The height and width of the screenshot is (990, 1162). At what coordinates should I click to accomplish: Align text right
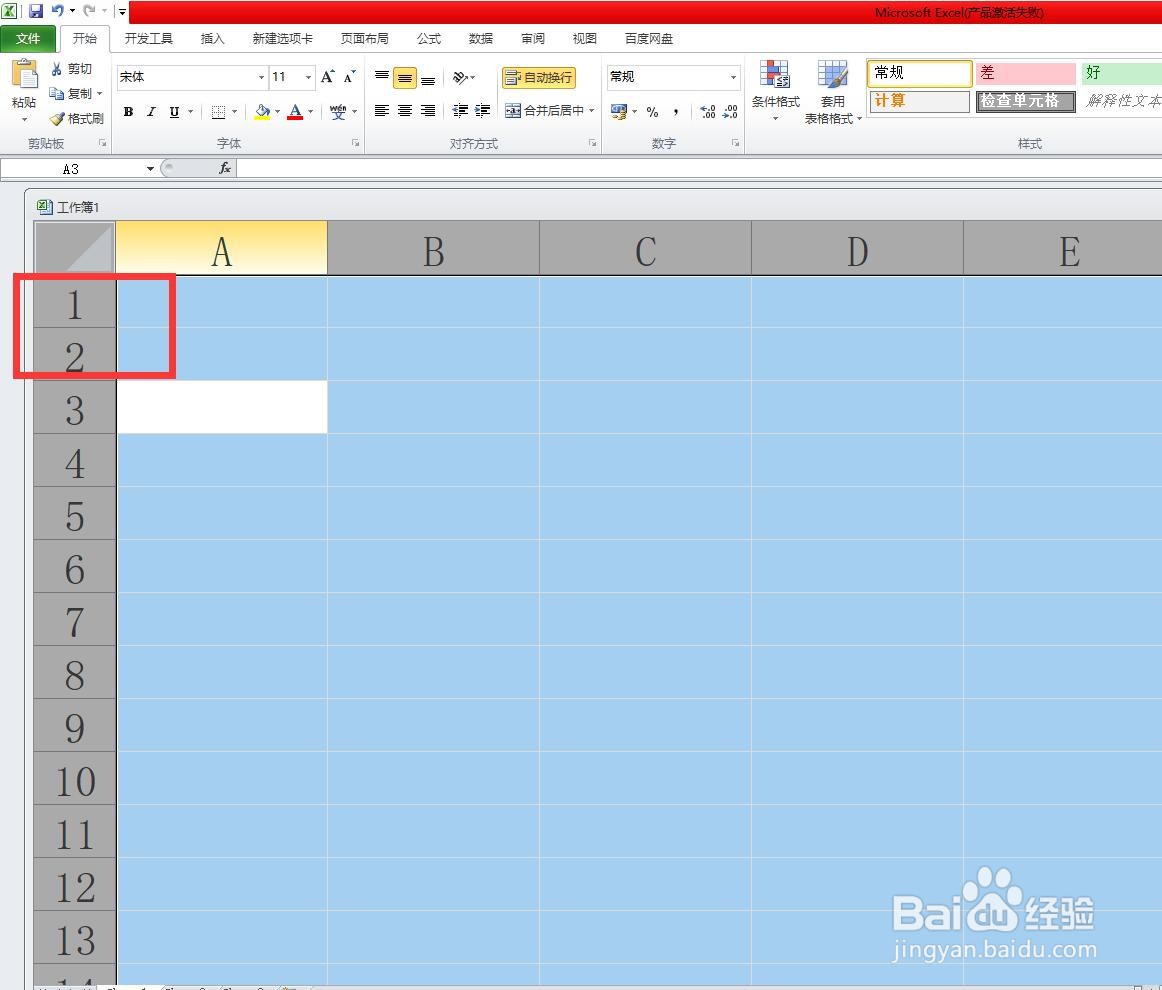tap(428, 110)
